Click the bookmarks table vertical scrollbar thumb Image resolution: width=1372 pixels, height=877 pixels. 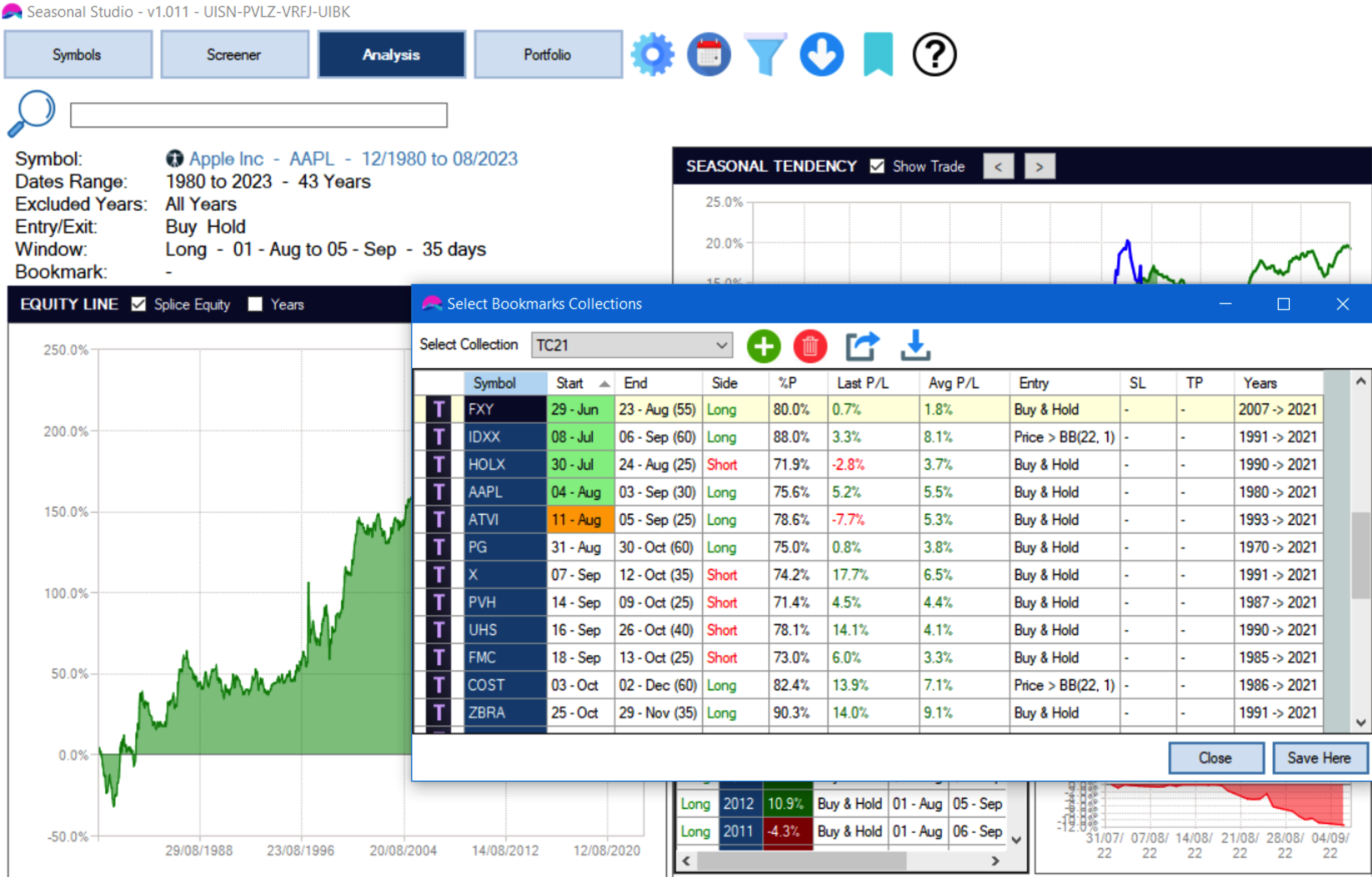[x=1361, y=556]
